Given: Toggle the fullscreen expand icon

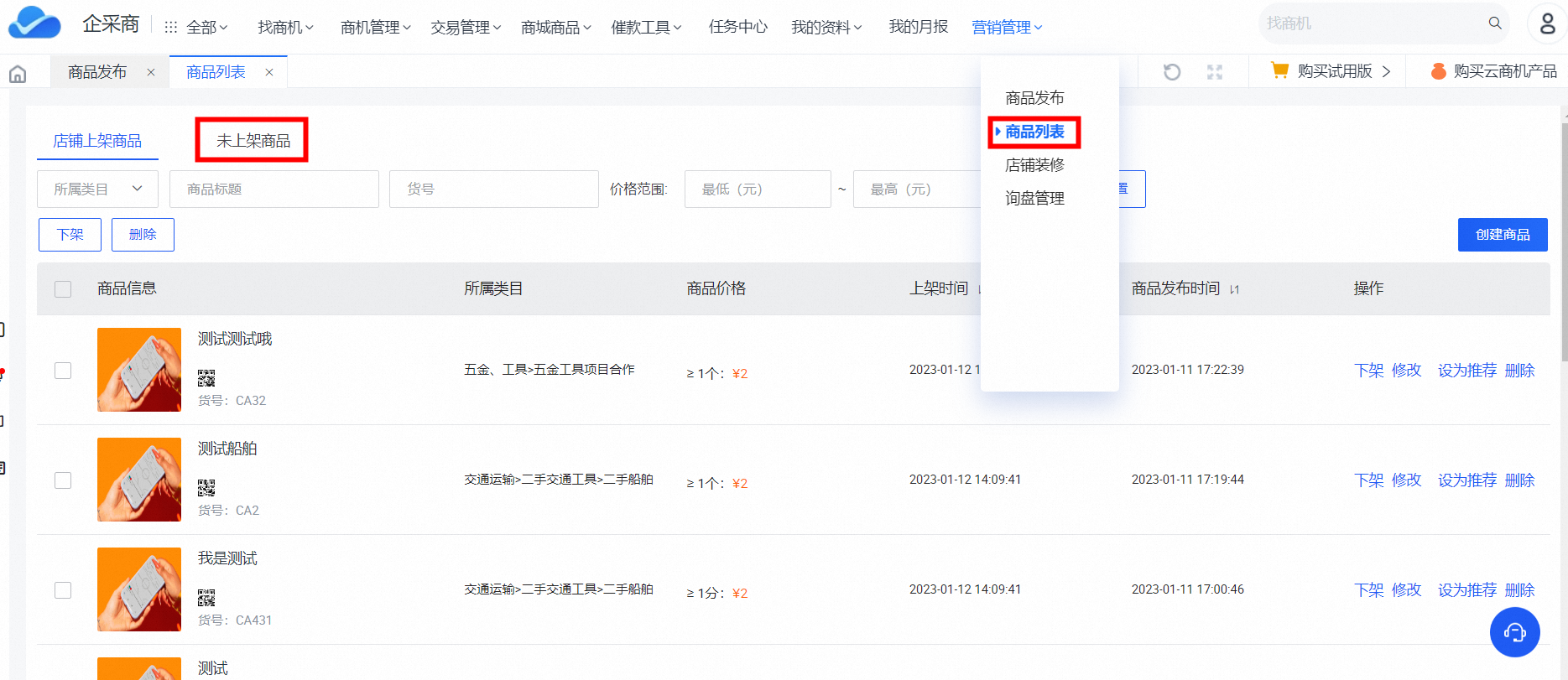Looking at the screenshot, I should [1215, 72].
